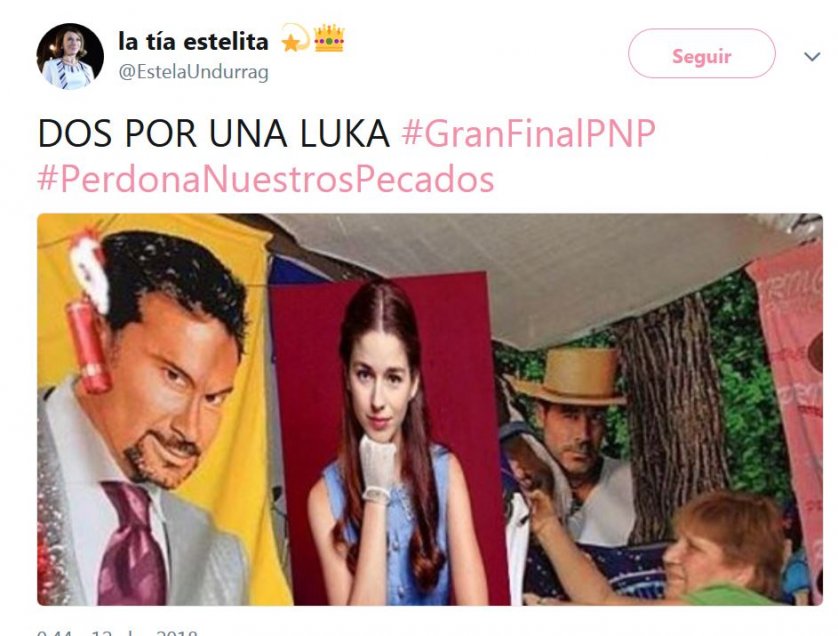This screenshot has width=838, height=636.
Task: Open the tweet timestamp below the photo
Action: pos(118,632)
